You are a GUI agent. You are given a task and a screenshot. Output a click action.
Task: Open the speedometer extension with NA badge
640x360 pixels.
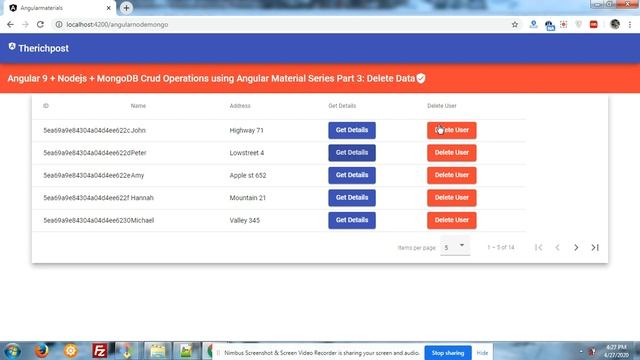pos(549,25)
